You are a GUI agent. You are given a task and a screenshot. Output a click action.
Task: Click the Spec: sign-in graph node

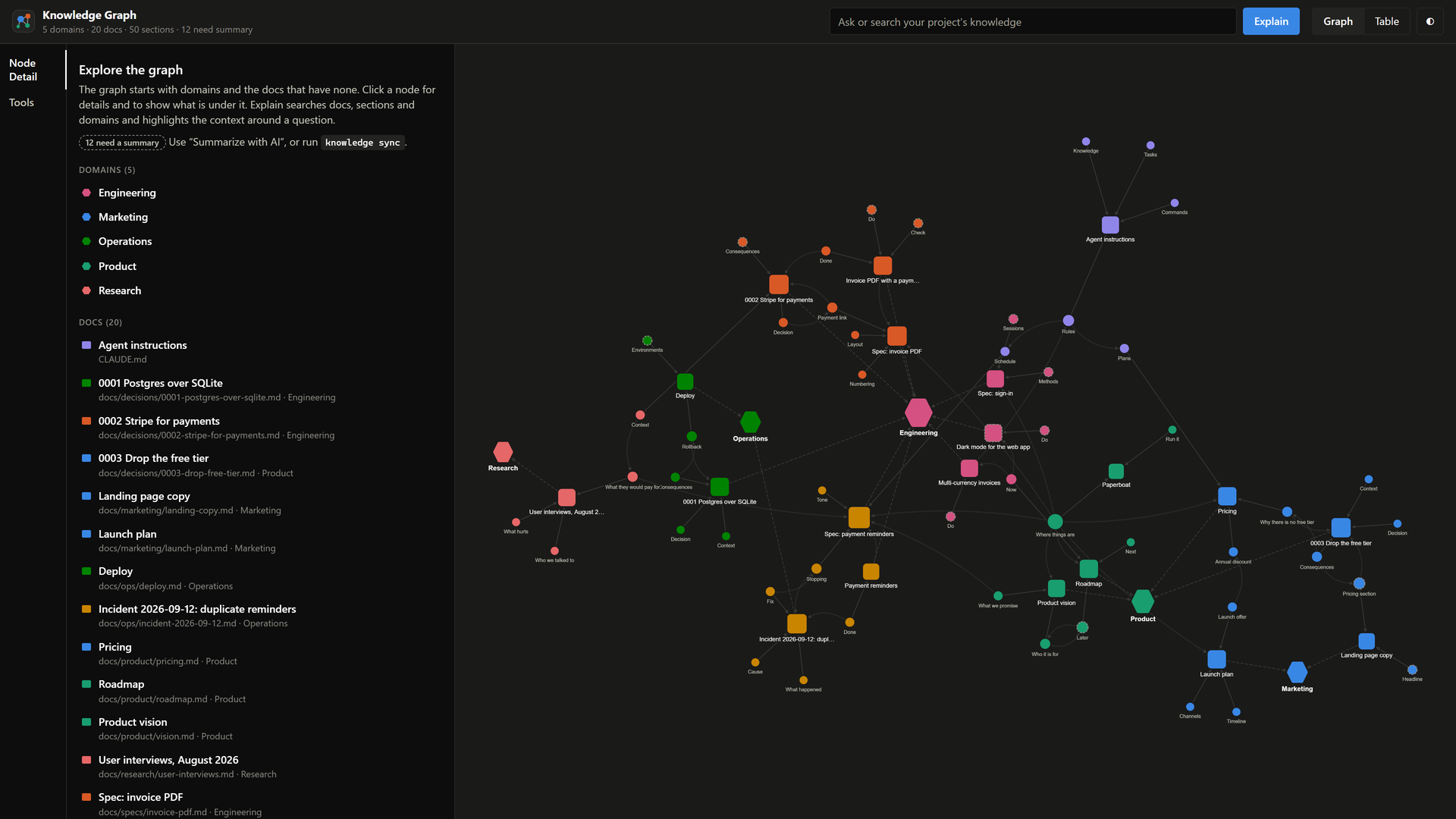(995, 379)
